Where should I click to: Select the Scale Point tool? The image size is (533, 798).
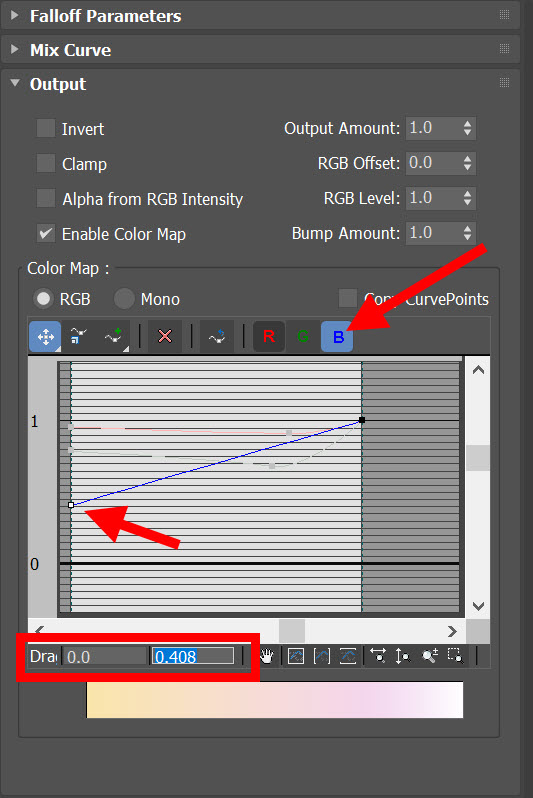[x=79, y=336]
